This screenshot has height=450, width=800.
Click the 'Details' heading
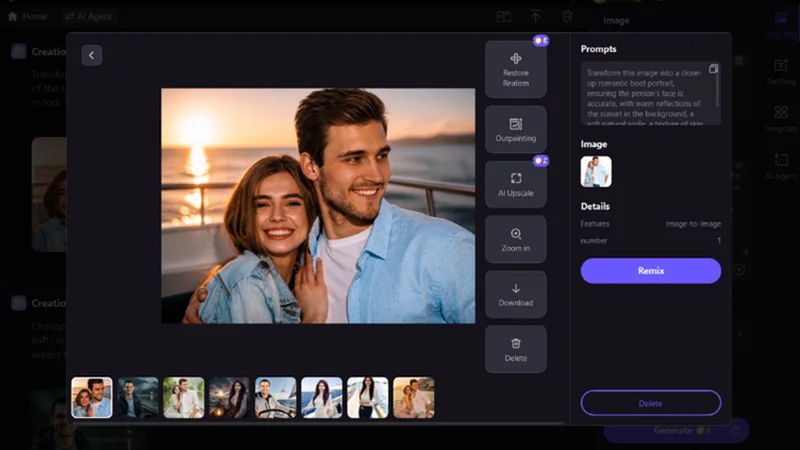point(595,206)
